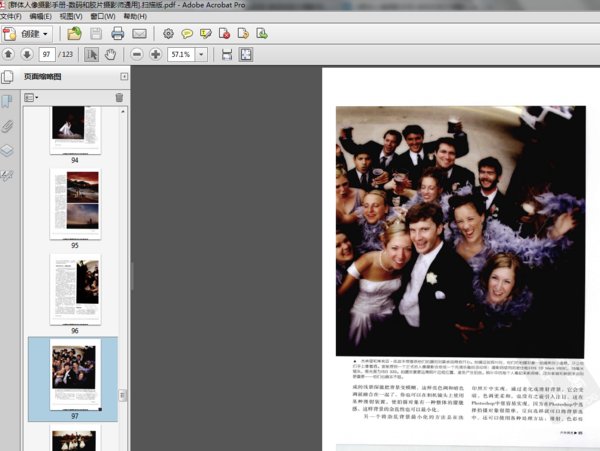Collapse the 页面缩略图 panel button
The height and width of the screenshot is (451, 600).
[124, 77]
